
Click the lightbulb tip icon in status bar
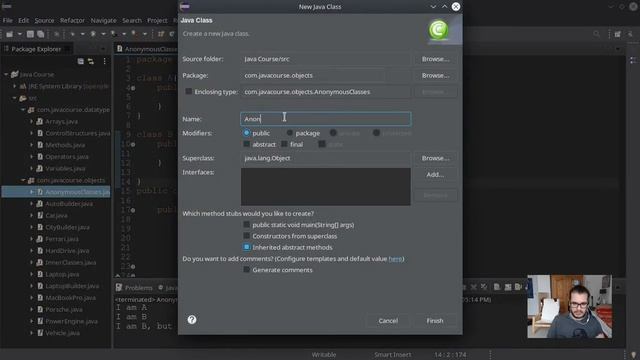pos(633,355)
